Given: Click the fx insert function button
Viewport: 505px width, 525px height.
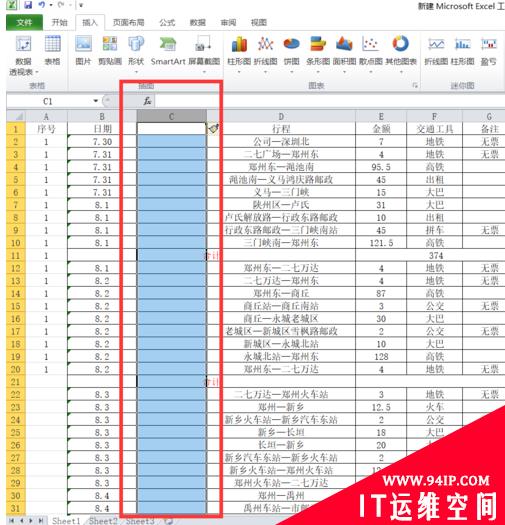Looking at the screenshot, I should point(147,101).
